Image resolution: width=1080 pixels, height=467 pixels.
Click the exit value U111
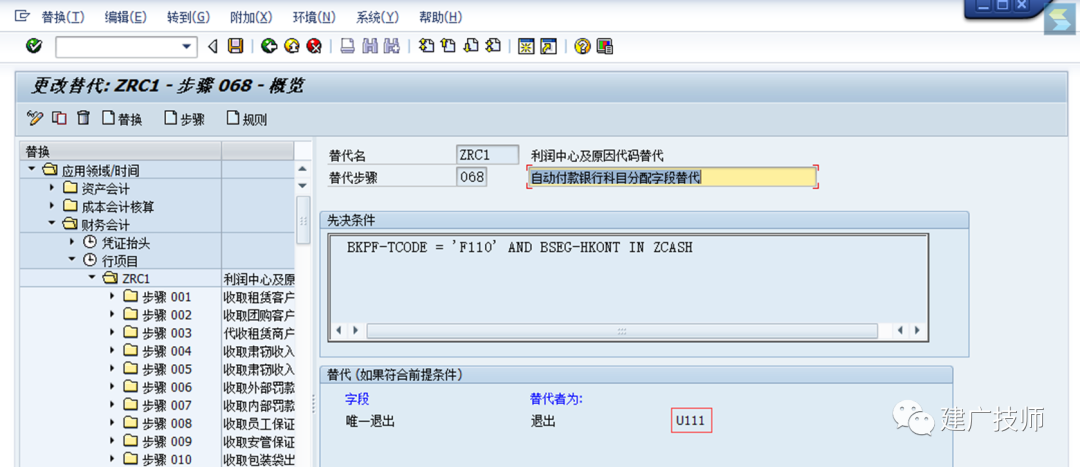692,421
